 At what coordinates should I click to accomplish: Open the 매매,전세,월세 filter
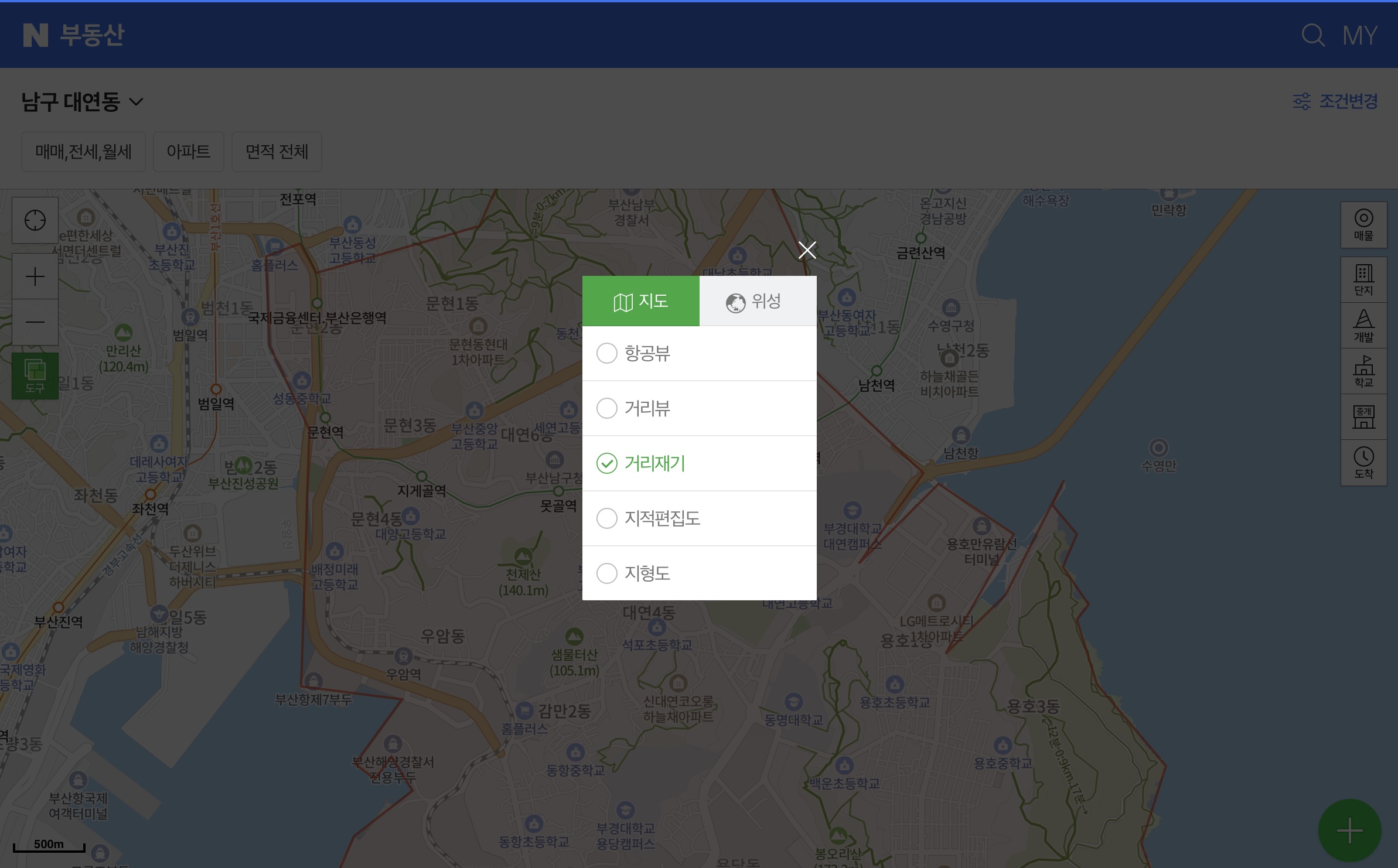[x=83, y=152]
